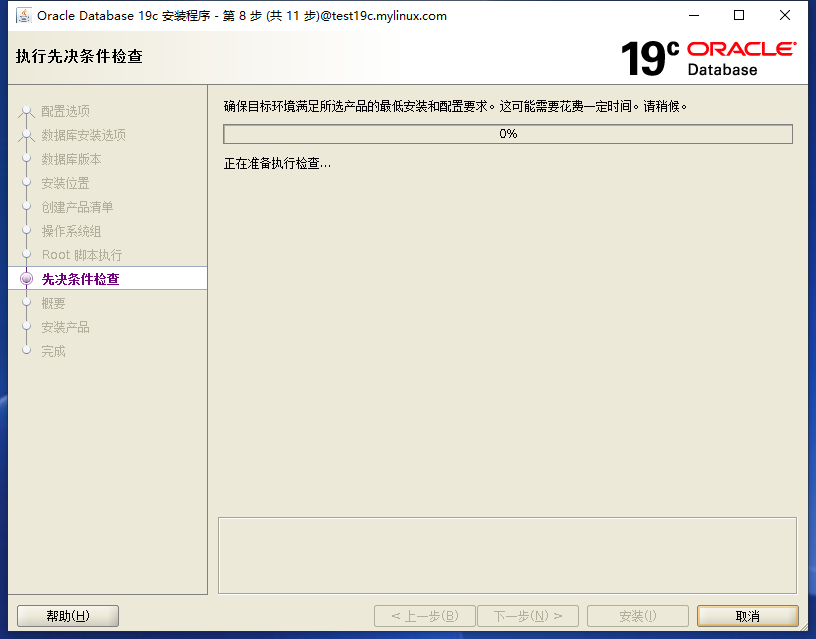Click the disabled 下一步(N) next button

coord(528,616)
